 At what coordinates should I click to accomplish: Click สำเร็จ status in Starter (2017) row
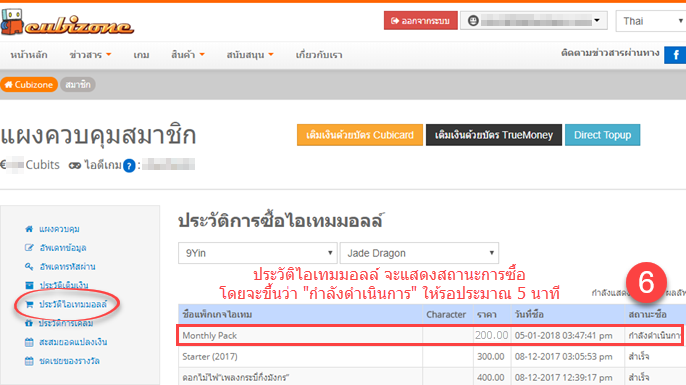639,357
